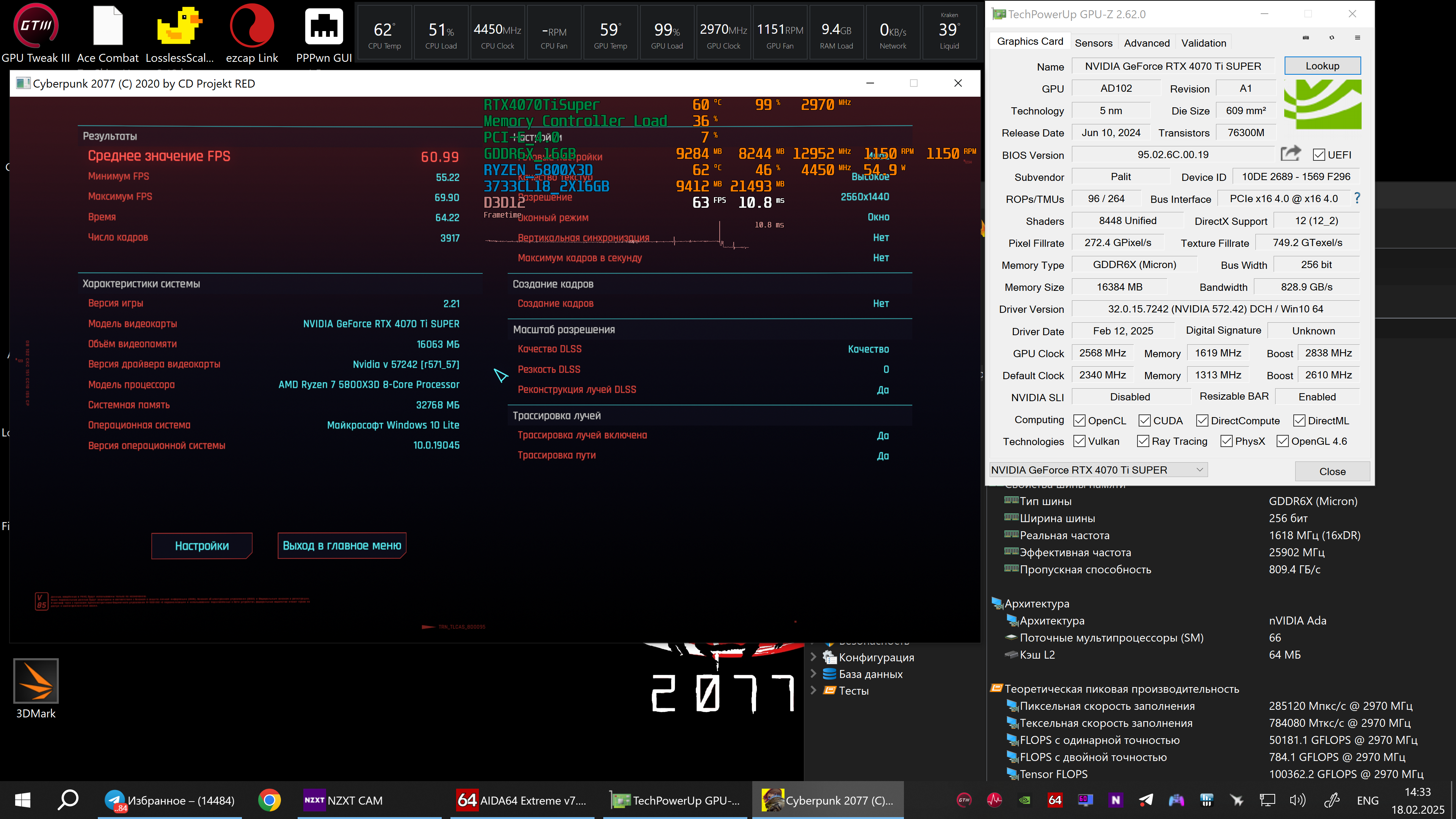
Task: Toggle the UEFI checkbox
Action: click(1319, 155)
